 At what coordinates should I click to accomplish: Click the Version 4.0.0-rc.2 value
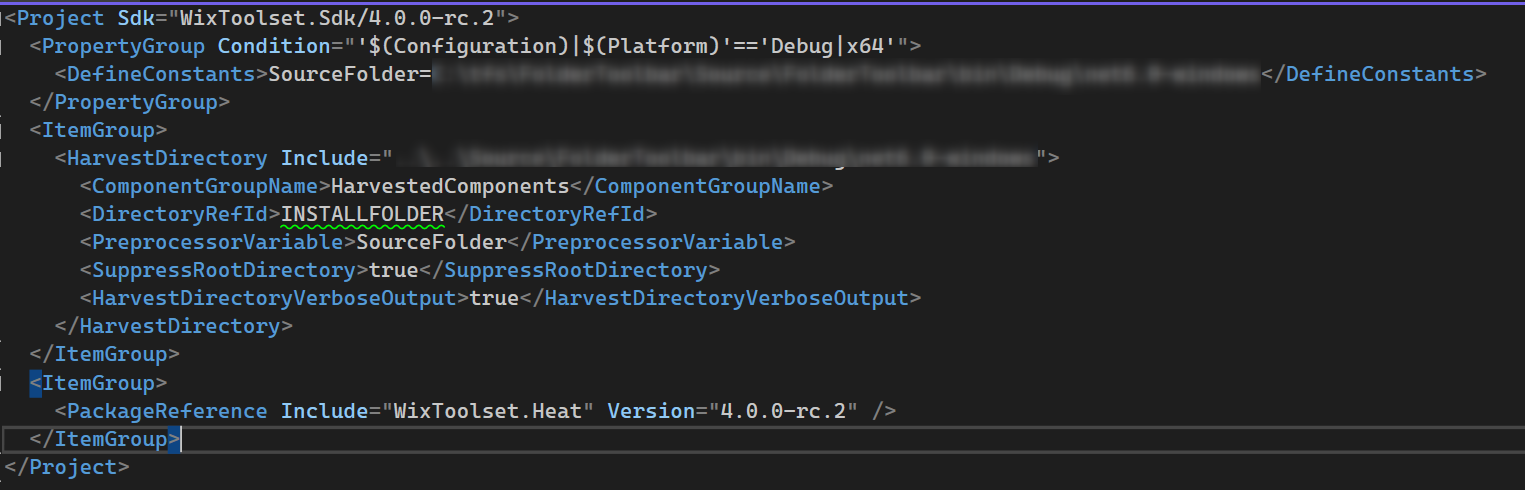789,411
